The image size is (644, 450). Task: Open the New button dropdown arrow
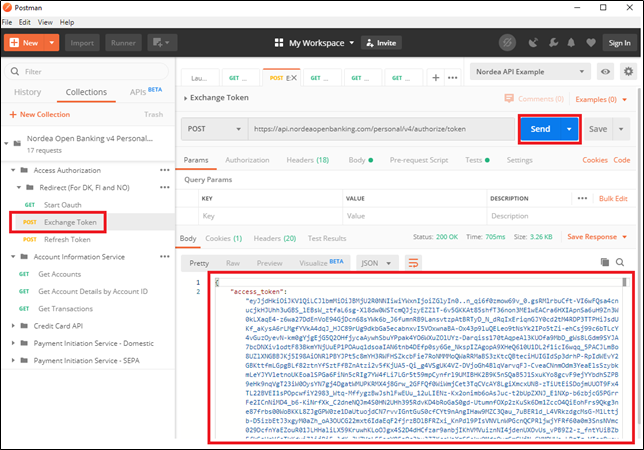51,43
